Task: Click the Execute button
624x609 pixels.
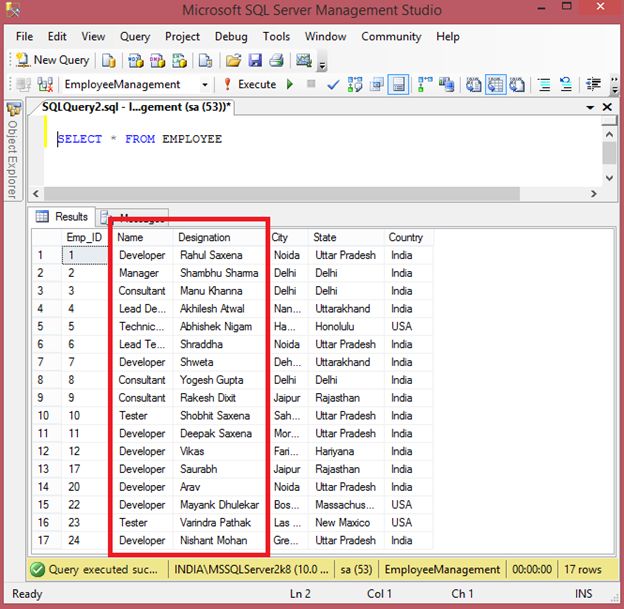Action: coord(249,85)
